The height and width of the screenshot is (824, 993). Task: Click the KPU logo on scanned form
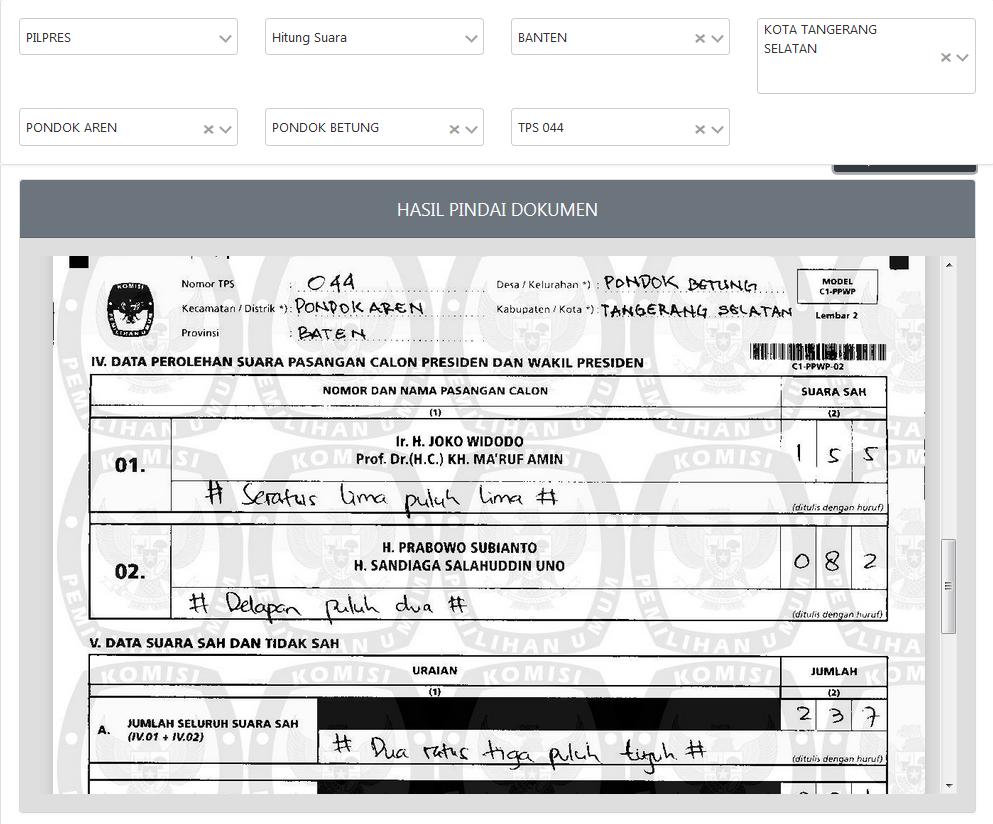130,310
